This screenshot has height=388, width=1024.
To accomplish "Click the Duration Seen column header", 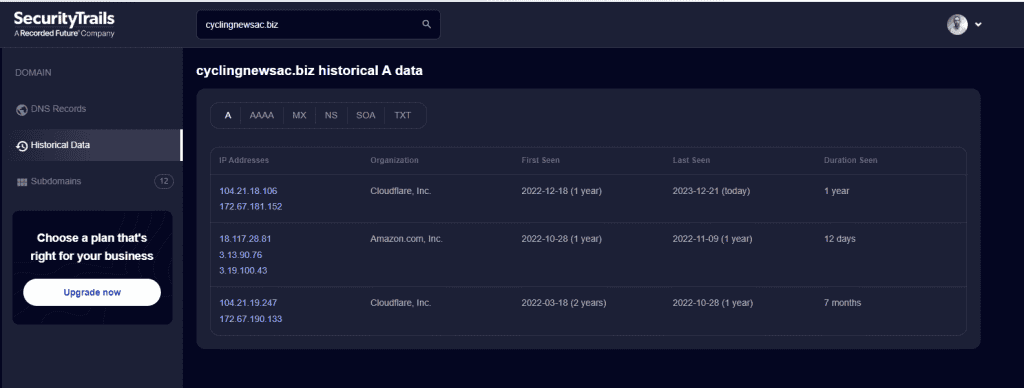I will 850,160.
